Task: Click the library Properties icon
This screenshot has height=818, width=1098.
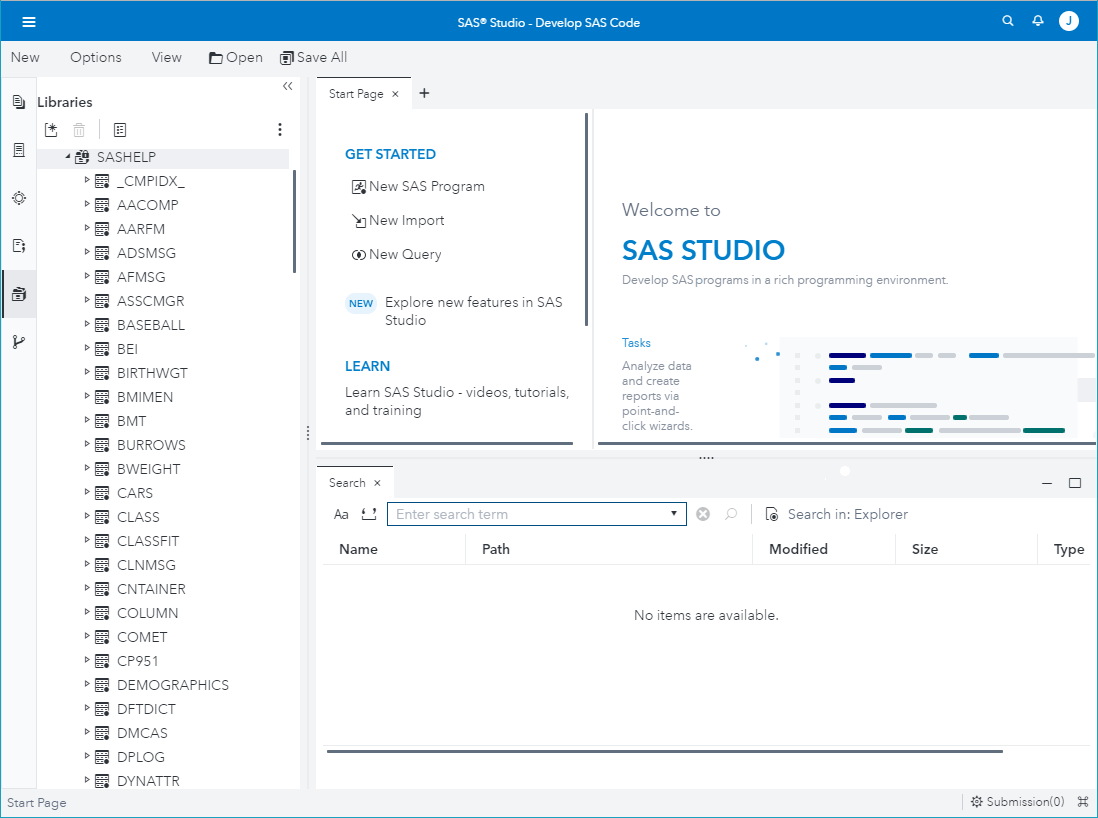Action: (x=120, y=130)
